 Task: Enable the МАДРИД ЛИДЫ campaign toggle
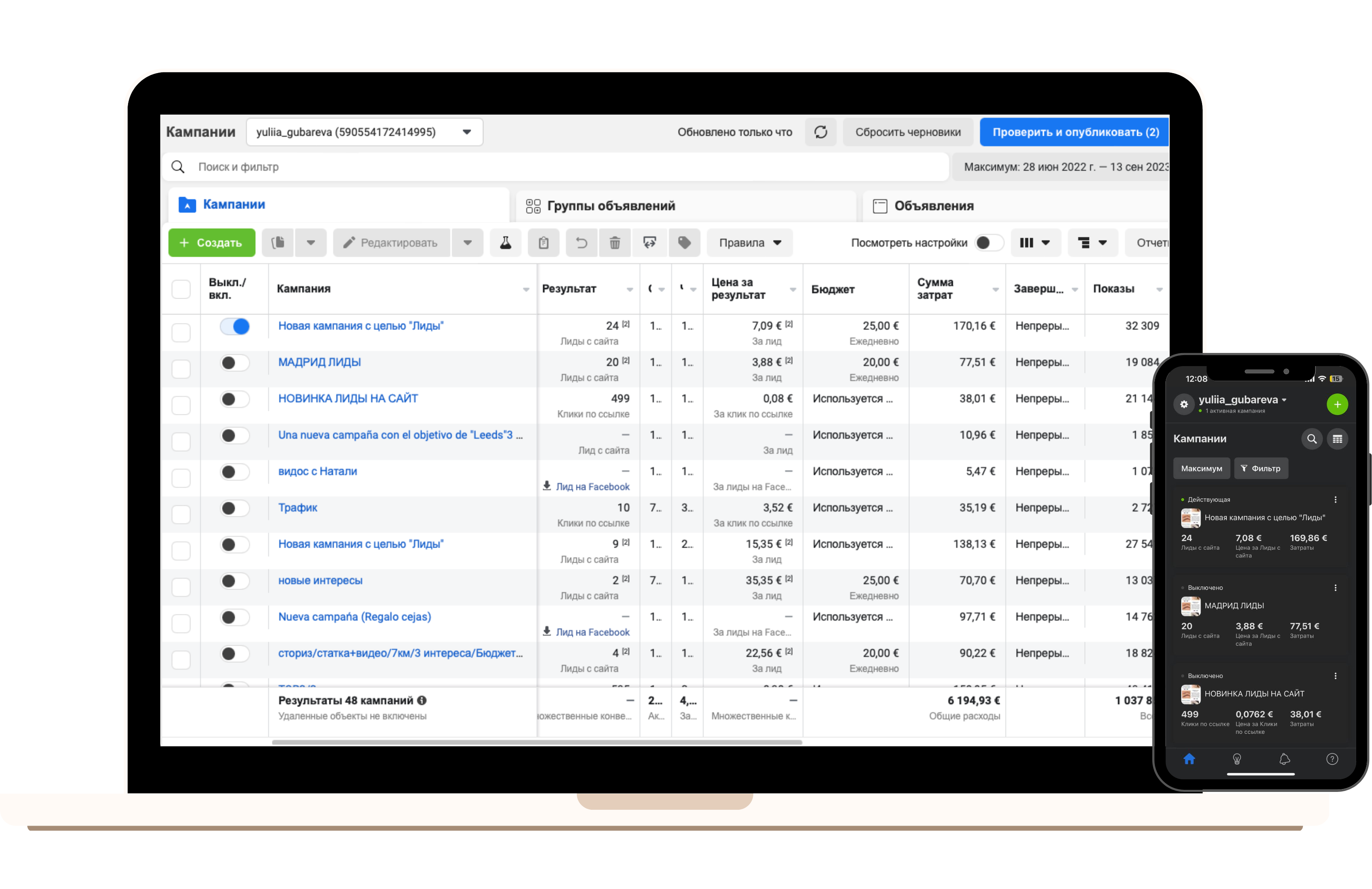click(x=235, y=363)
